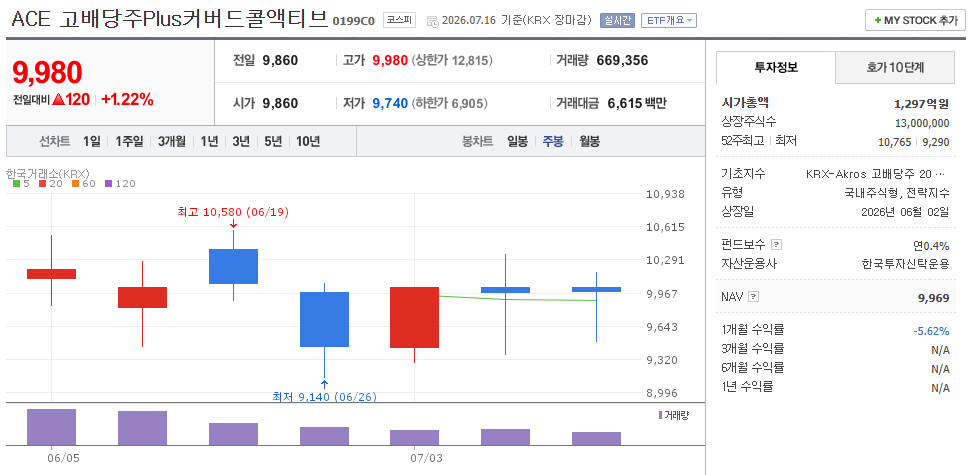Screen dimensions: 970x475
Task: Select the 10년 line chart period
Action: (308, 141)
